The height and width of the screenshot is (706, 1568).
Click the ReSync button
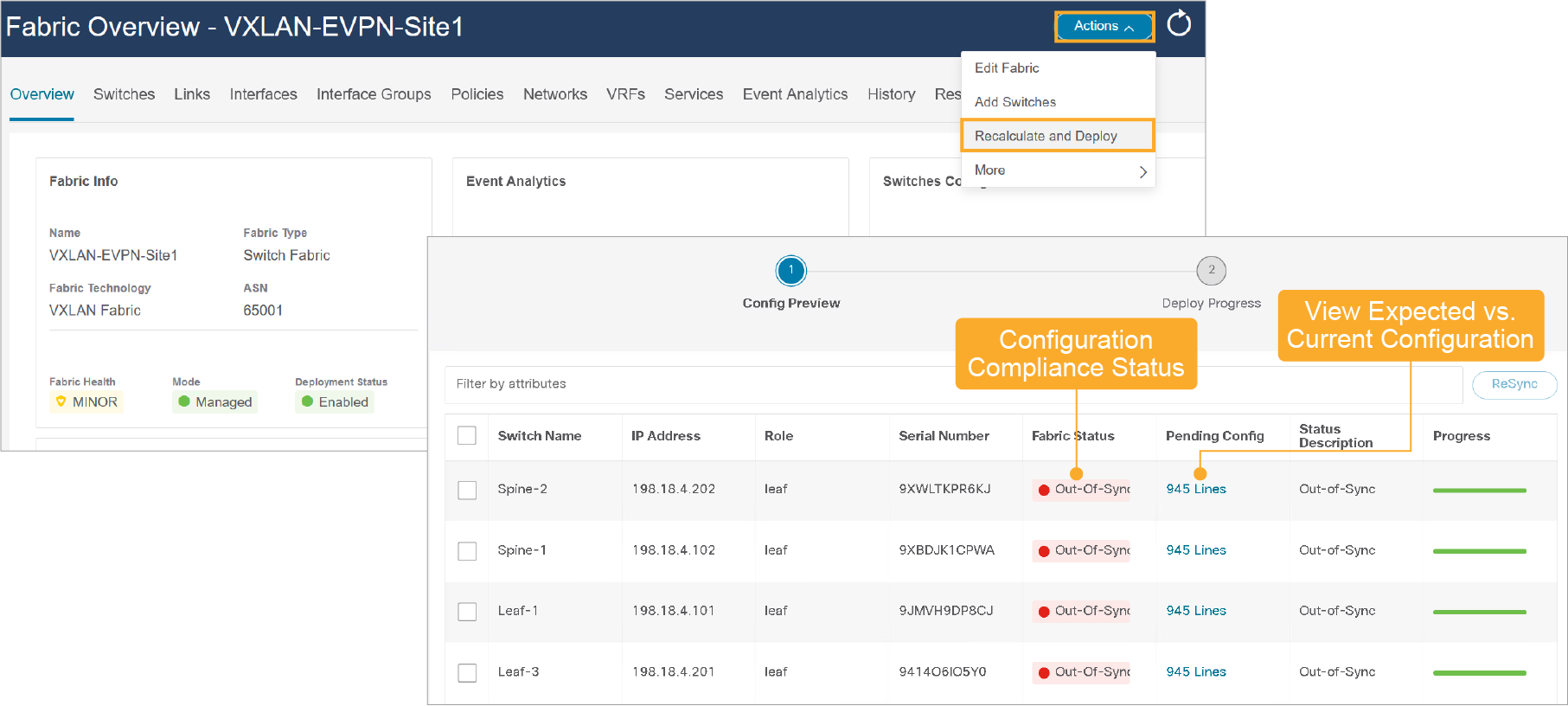pos(1514,384)
